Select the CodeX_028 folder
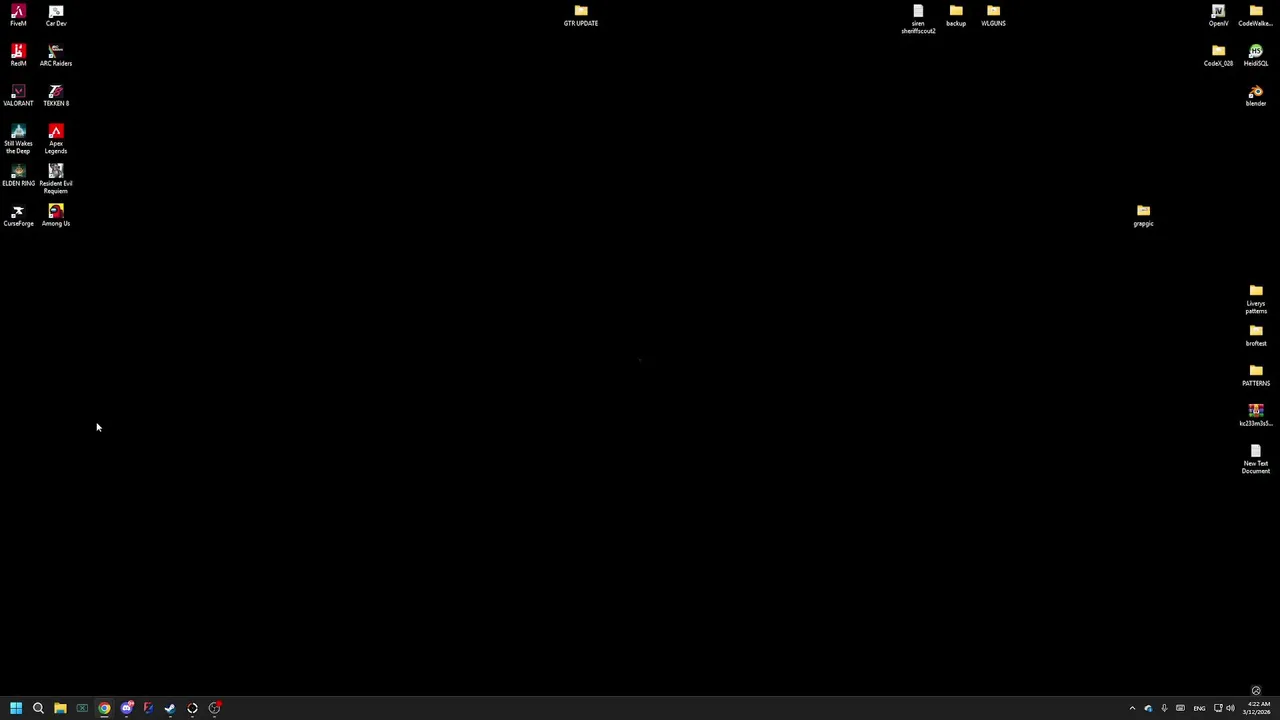Image resolution: width=1280 pixels, height=720 pixels. tap(1218, 55)
